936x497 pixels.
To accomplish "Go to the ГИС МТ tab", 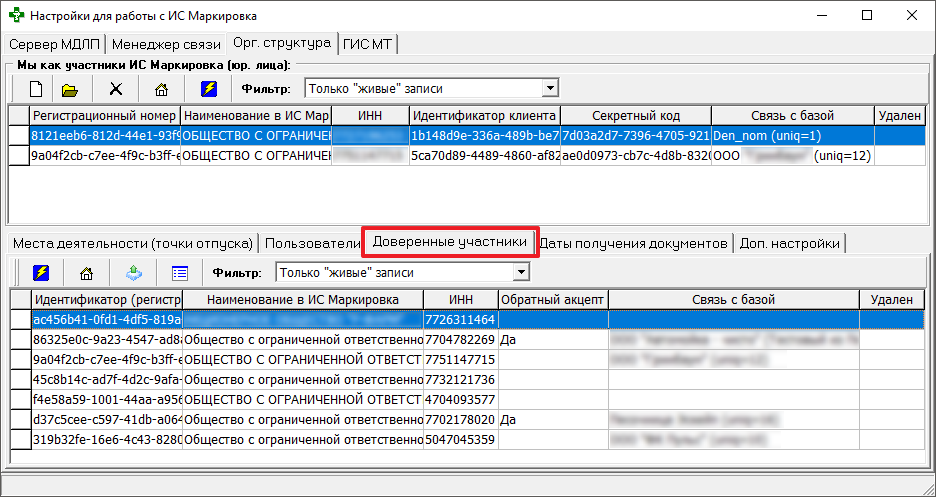I will (x=369, y=44).
